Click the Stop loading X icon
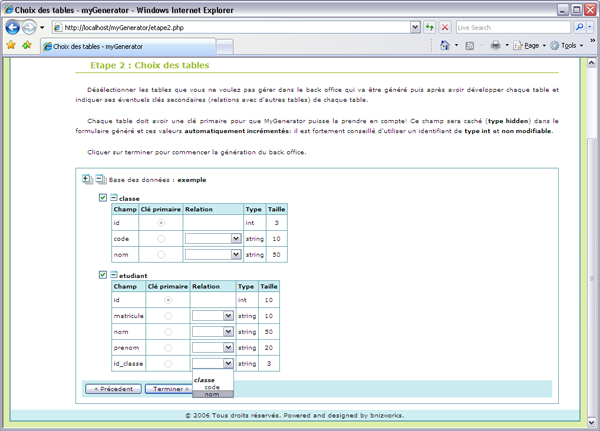 [443, 27]
